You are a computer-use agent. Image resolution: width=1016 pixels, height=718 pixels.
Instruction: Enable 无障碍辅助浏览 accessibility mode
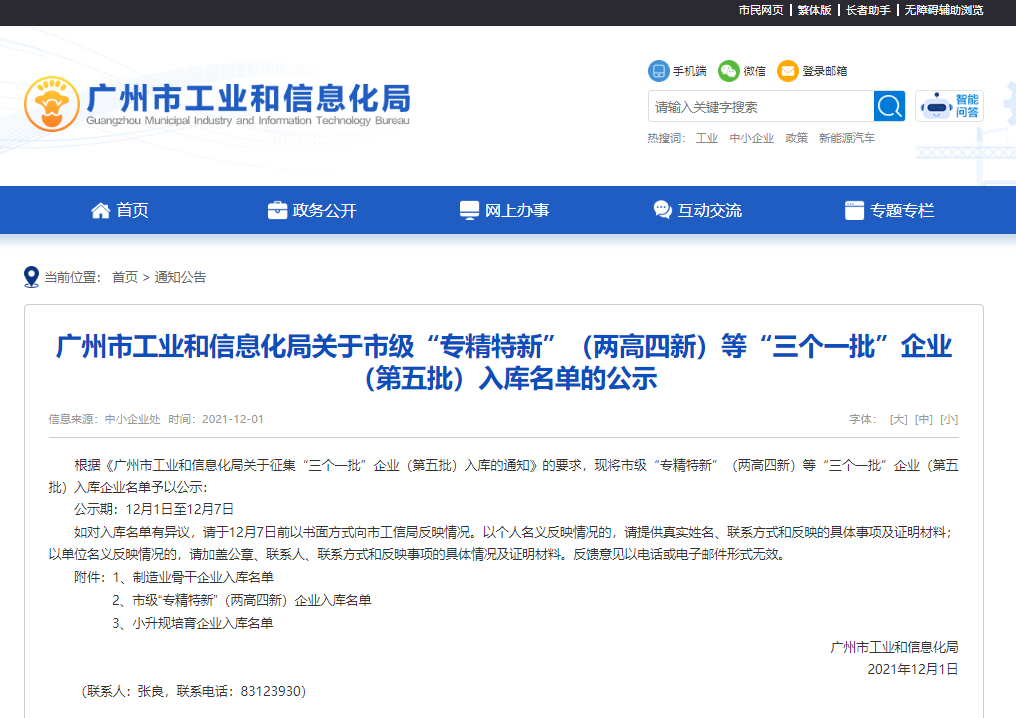943,10
